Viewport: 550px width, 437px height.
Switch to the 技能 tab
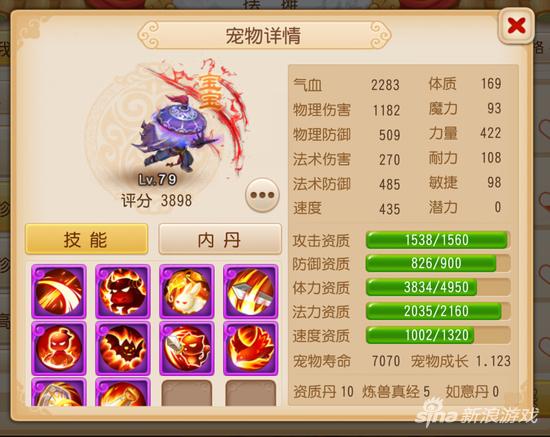[86, 239]
